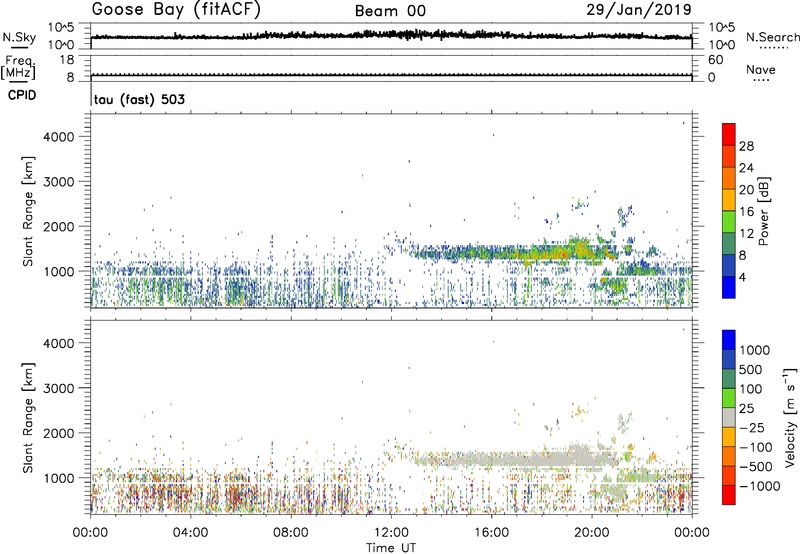
Task: Pick the bright blue bottom power bar segment
Action: 729,287
